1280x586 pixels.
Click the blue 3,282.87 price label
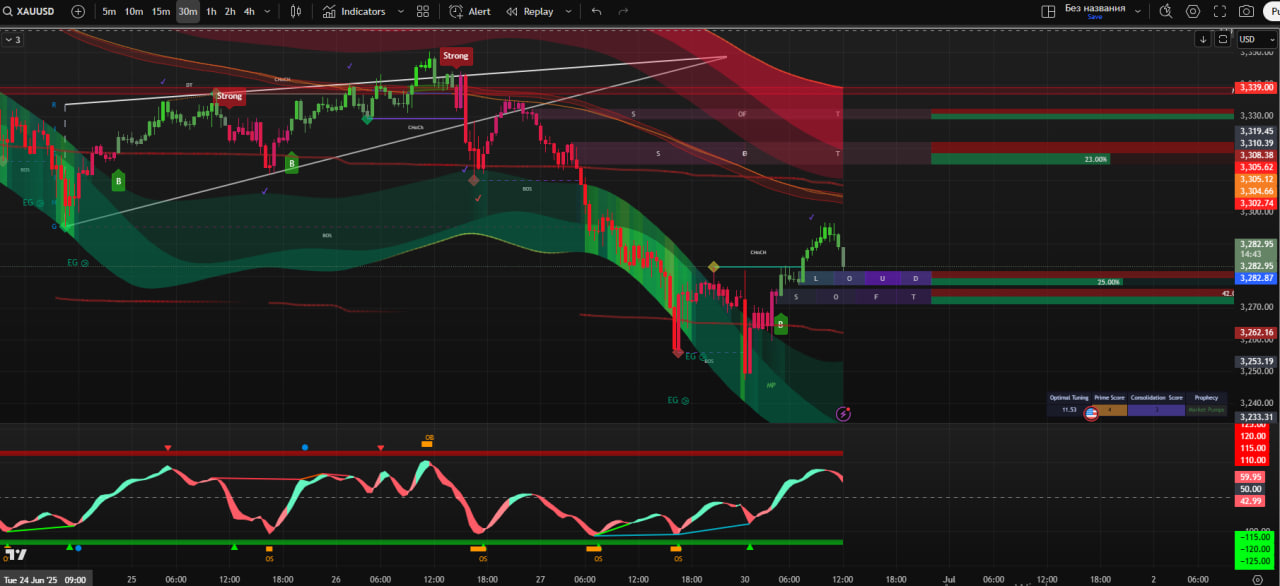(1257, 278)
